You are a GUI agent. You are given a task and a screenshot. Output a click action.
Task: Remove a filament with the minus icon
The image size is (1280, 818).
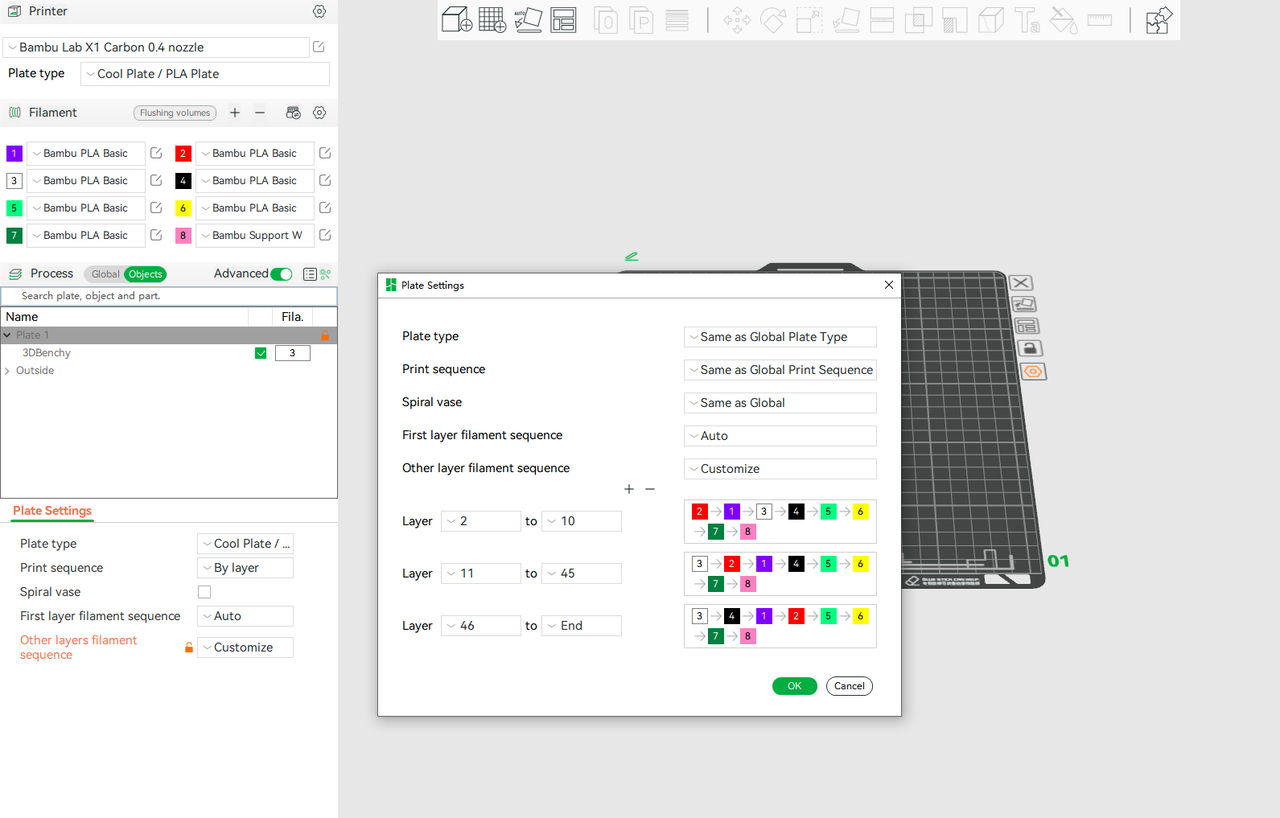pyautogui.click(x=260, y=113)
